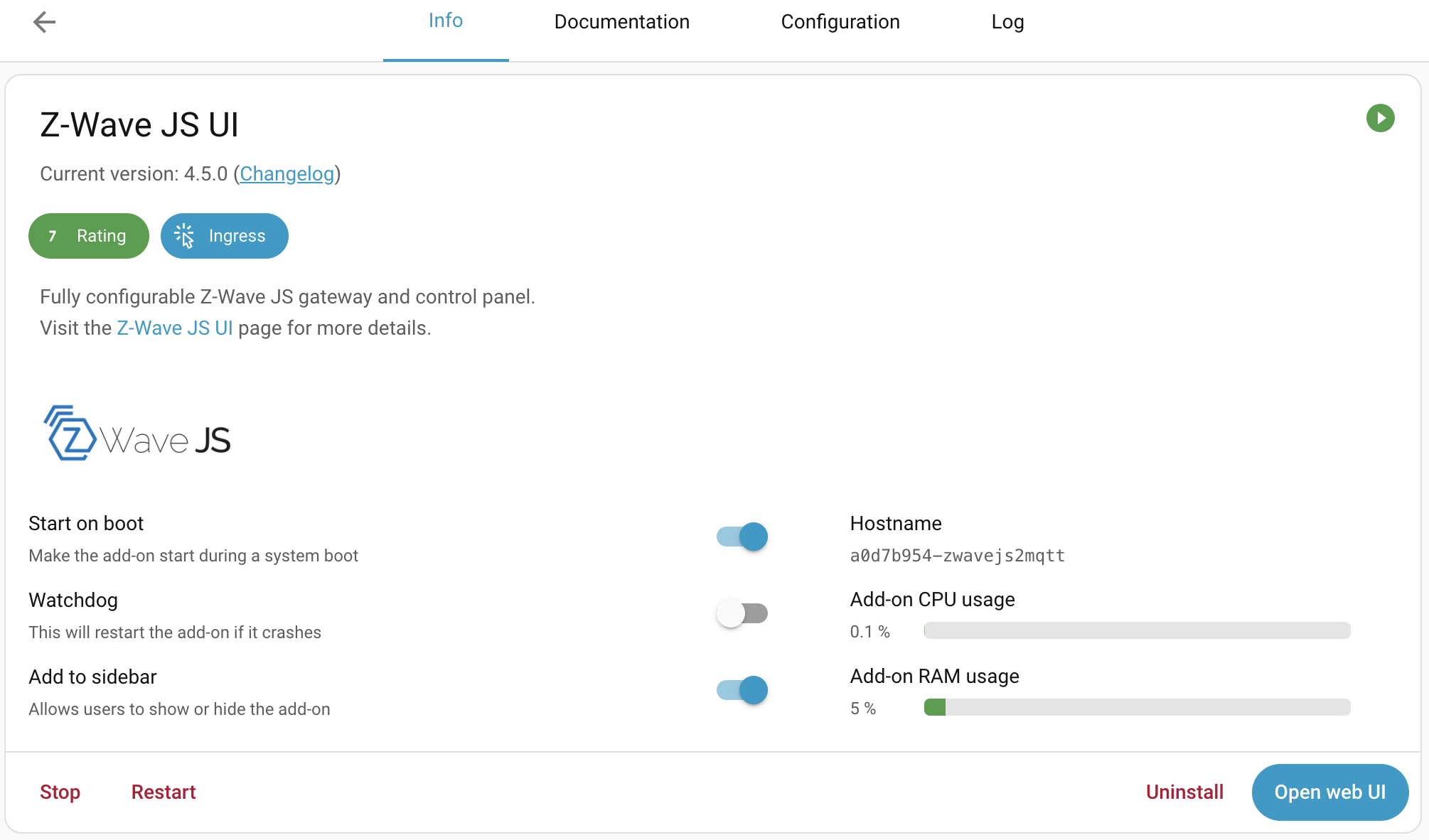1429x840 pixels.
Task: Click the Z-Wave JS logo image
Action: click(137, 434)
